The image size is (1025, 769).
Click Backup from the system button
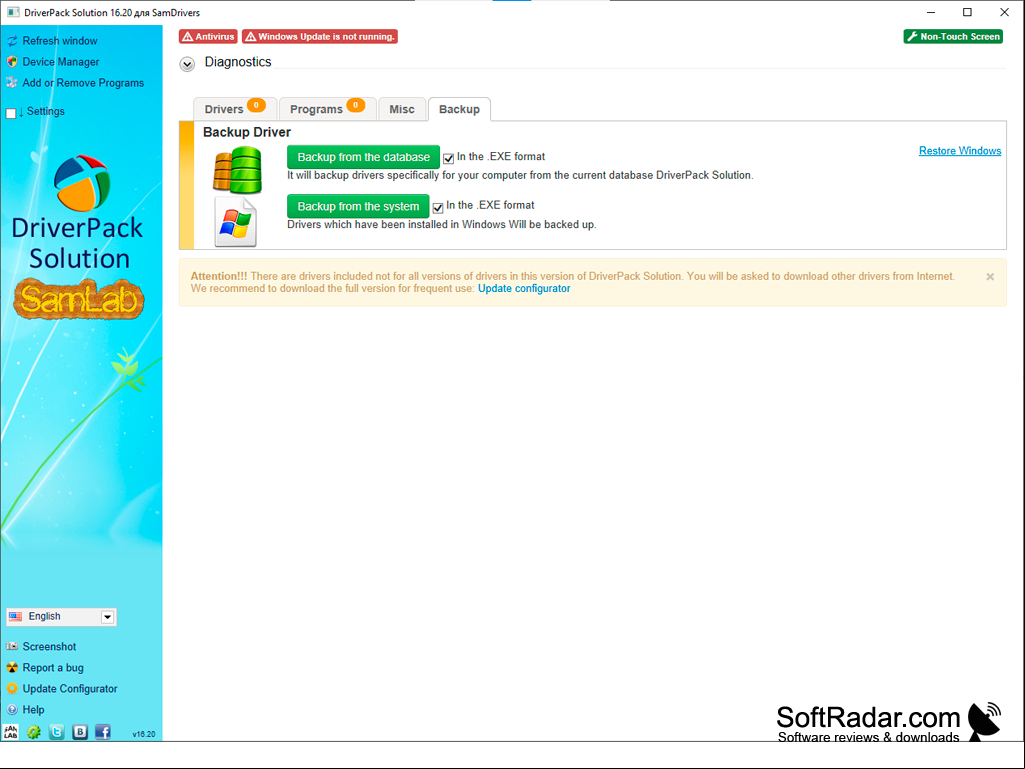click(x=358, y=206)
